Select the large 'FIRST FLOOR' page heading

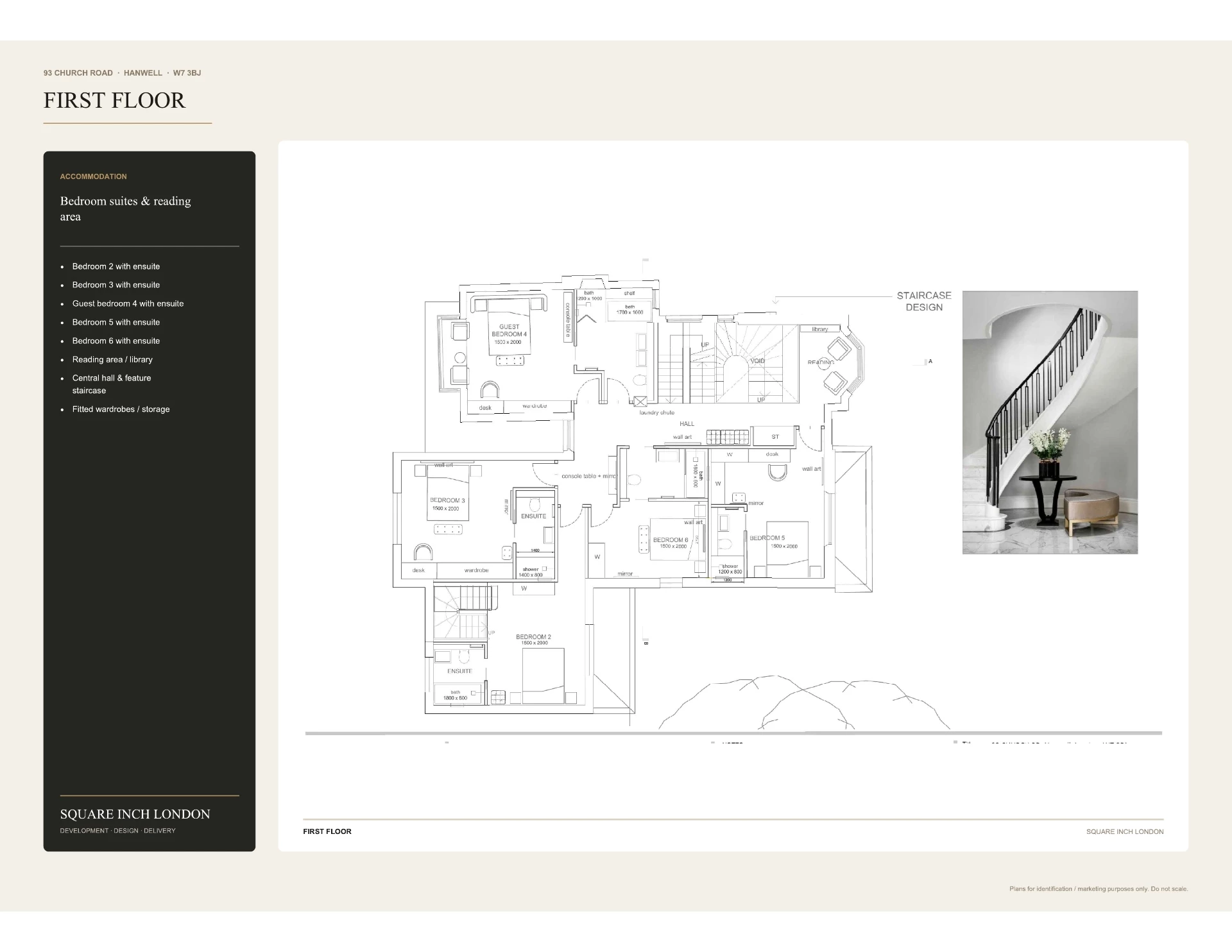pos(114,100)
